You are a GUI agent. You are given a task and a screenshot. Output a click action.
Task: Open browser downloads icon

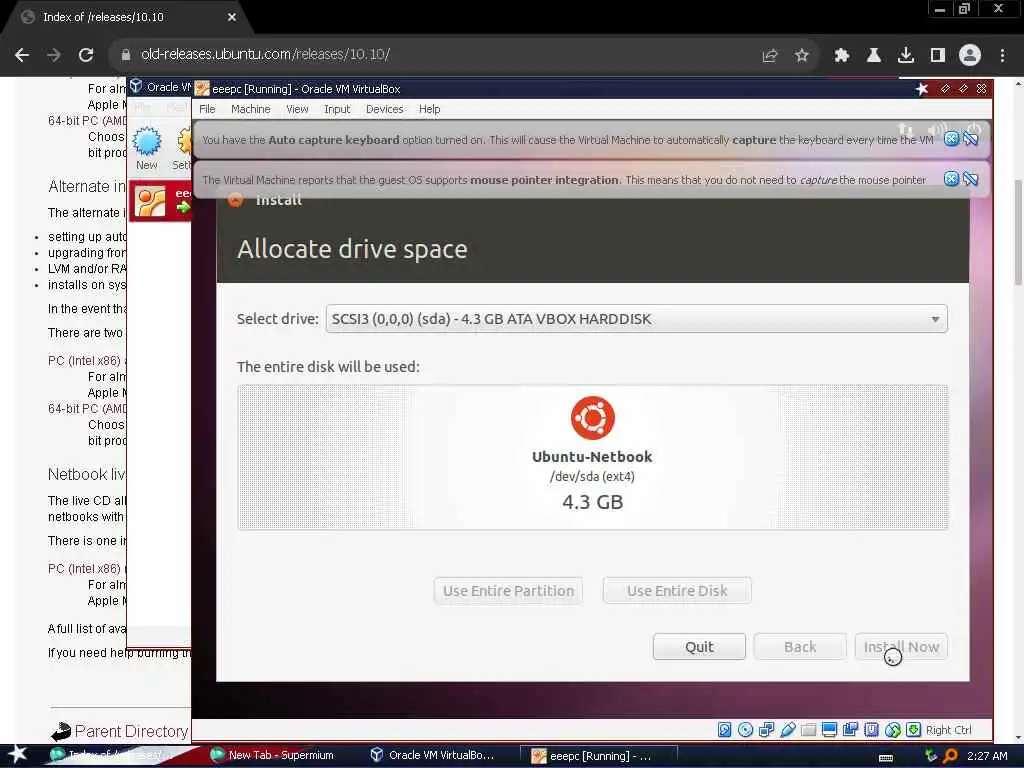[906, 56]
